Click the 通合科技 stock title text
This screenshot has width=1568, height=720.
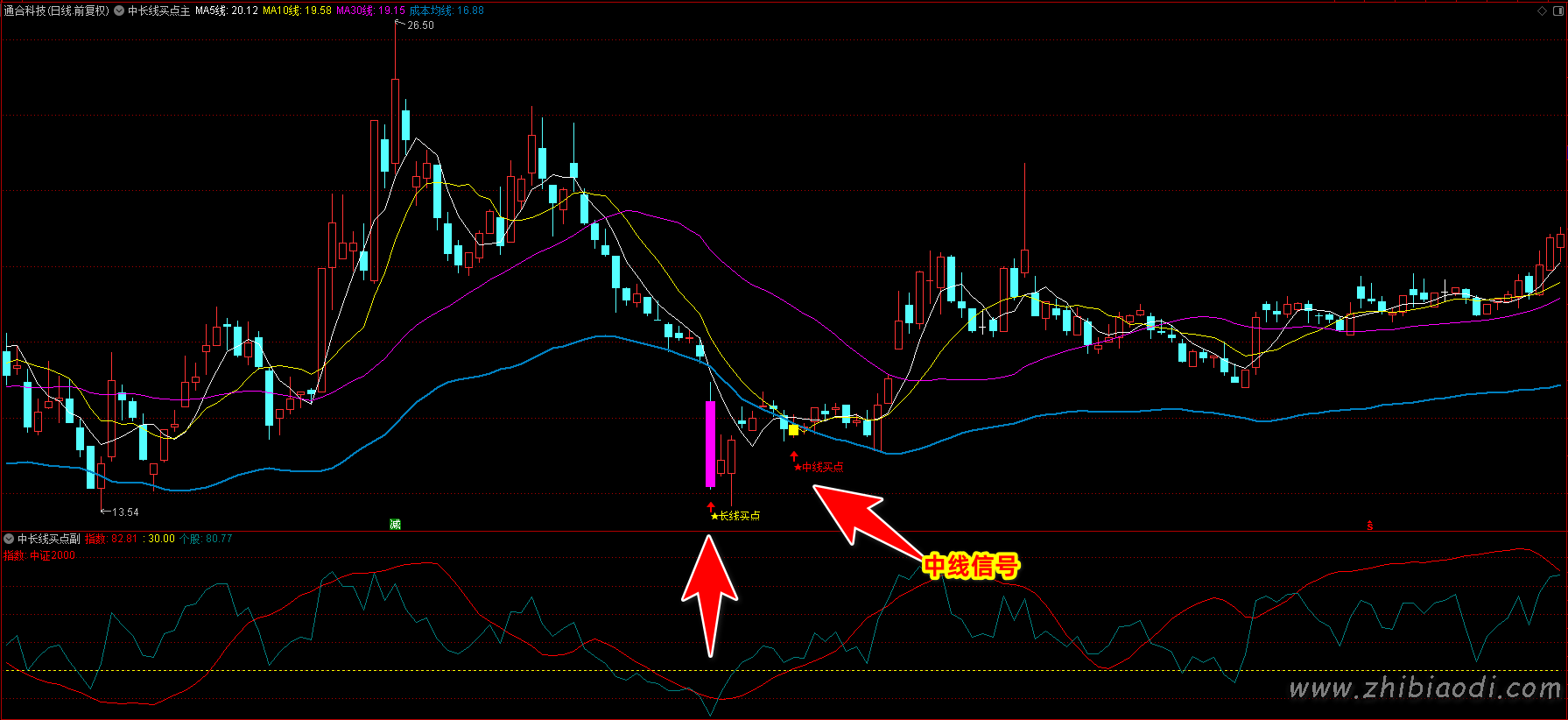[56, 11]
